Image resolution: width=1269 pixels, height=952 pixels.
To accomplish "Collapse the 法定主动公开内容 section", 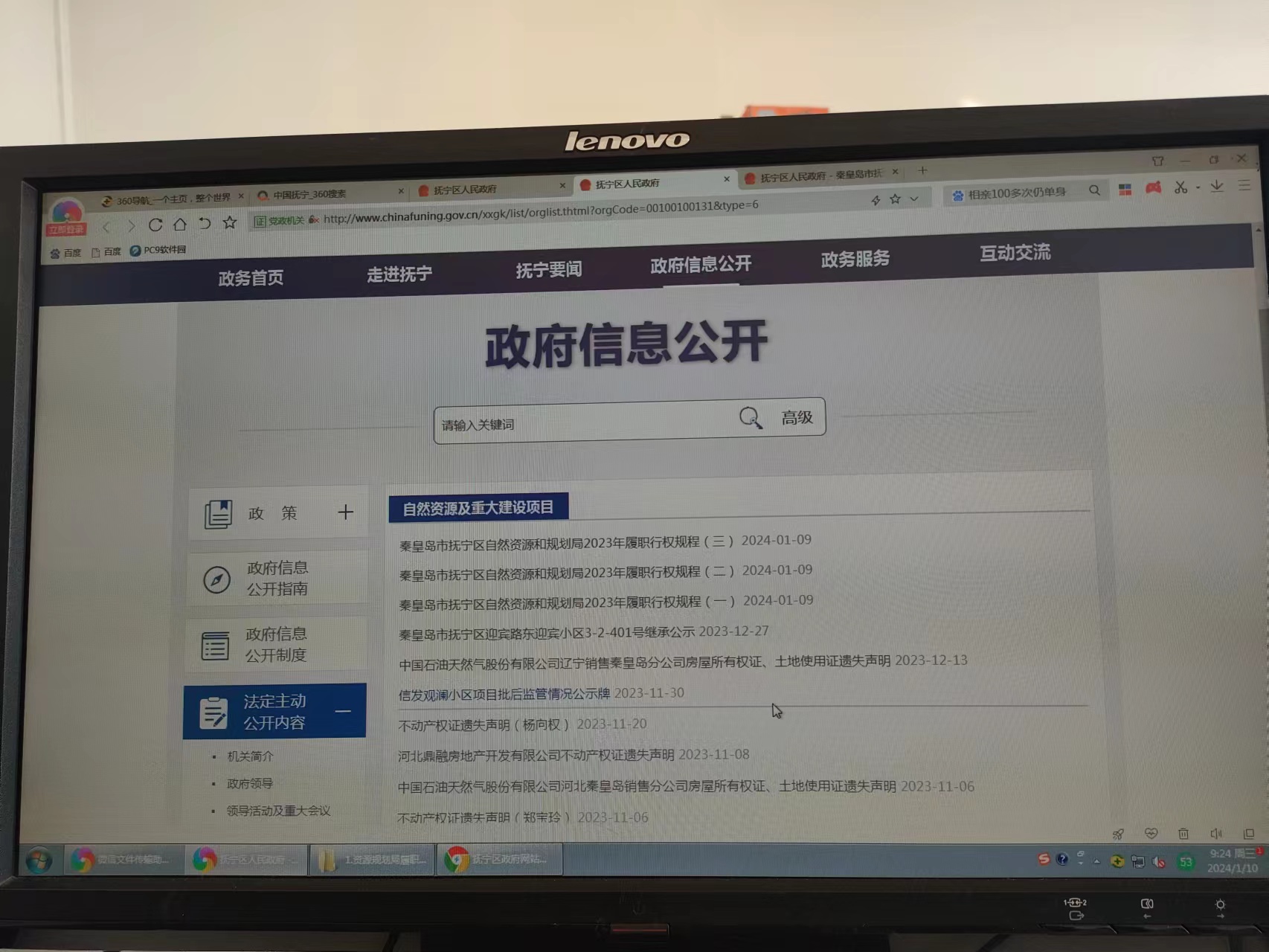I will pyautogui.click(x=343, y=711).
